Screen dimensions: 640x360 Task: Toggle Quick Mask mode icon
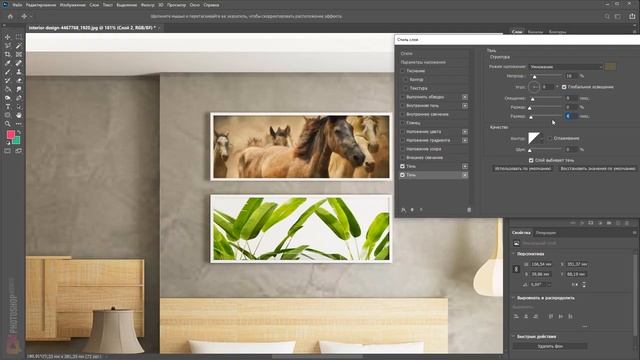point(7,151)
